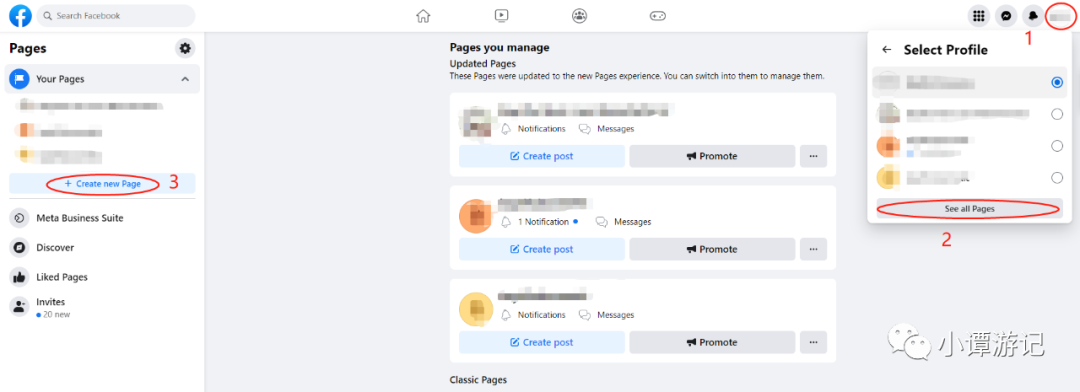Select the orange-avatar profile radio button
Viewport: 1080px width, 392px height.
[1057, 146]
